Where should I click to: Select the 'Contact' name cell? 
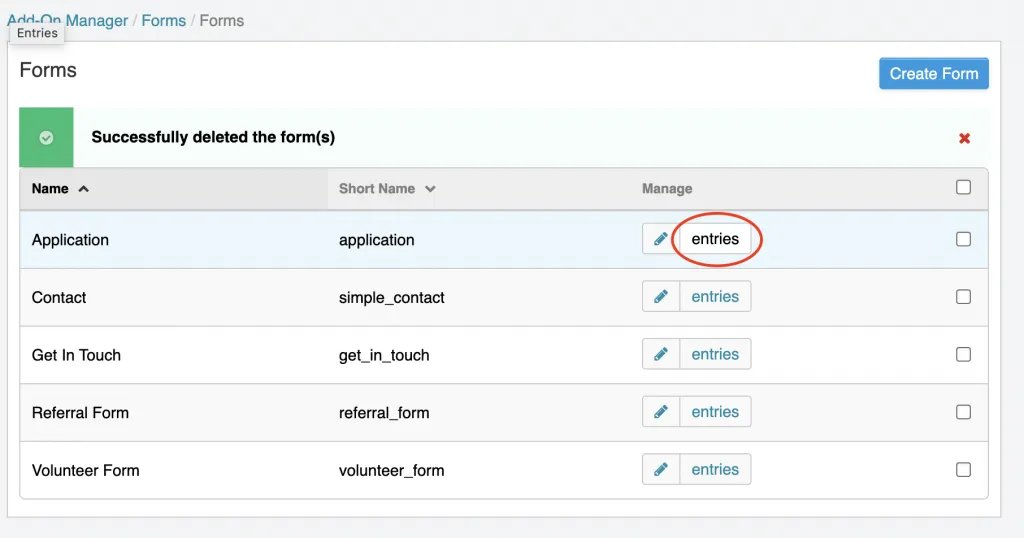tap(59, 297)
